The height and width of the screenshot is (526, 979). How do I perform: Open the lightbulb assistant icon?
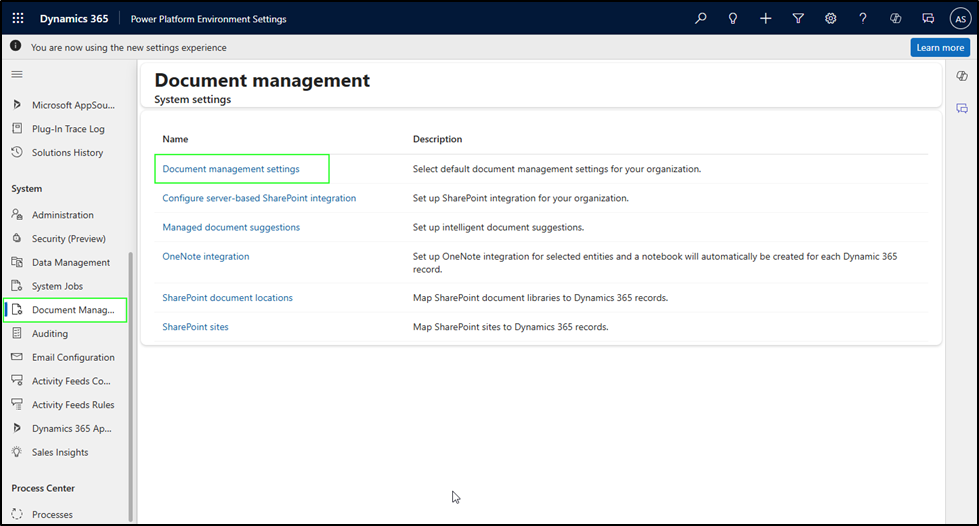tap(733, 18)
